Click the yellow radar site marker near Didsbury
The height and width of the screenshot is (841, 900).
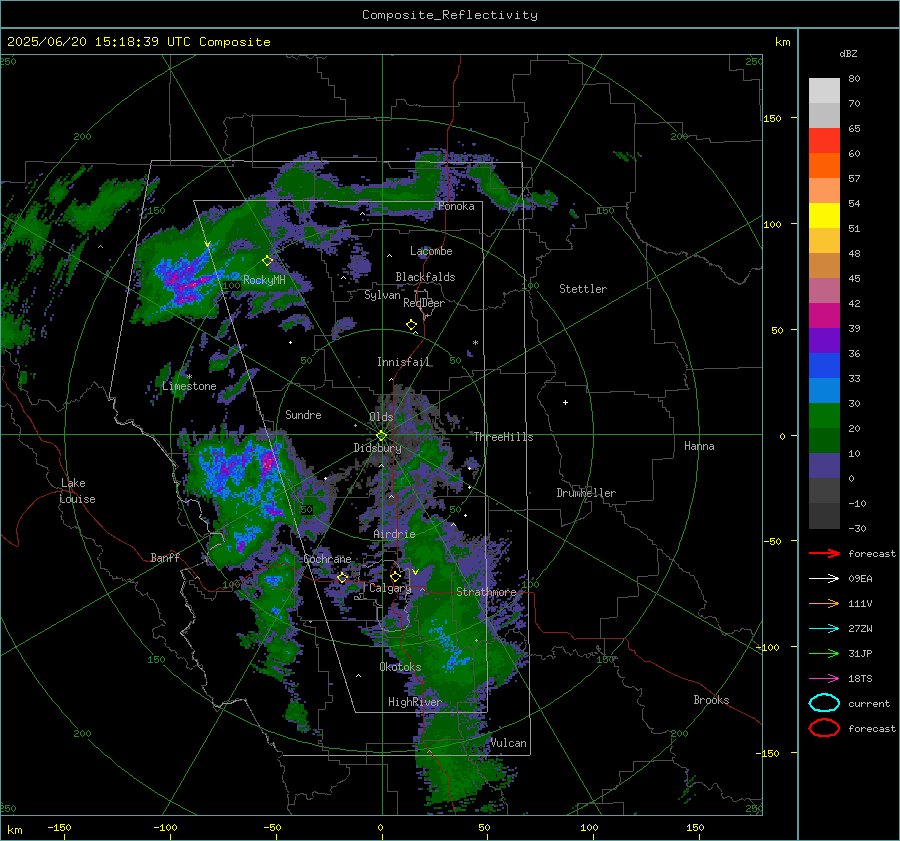382,436
